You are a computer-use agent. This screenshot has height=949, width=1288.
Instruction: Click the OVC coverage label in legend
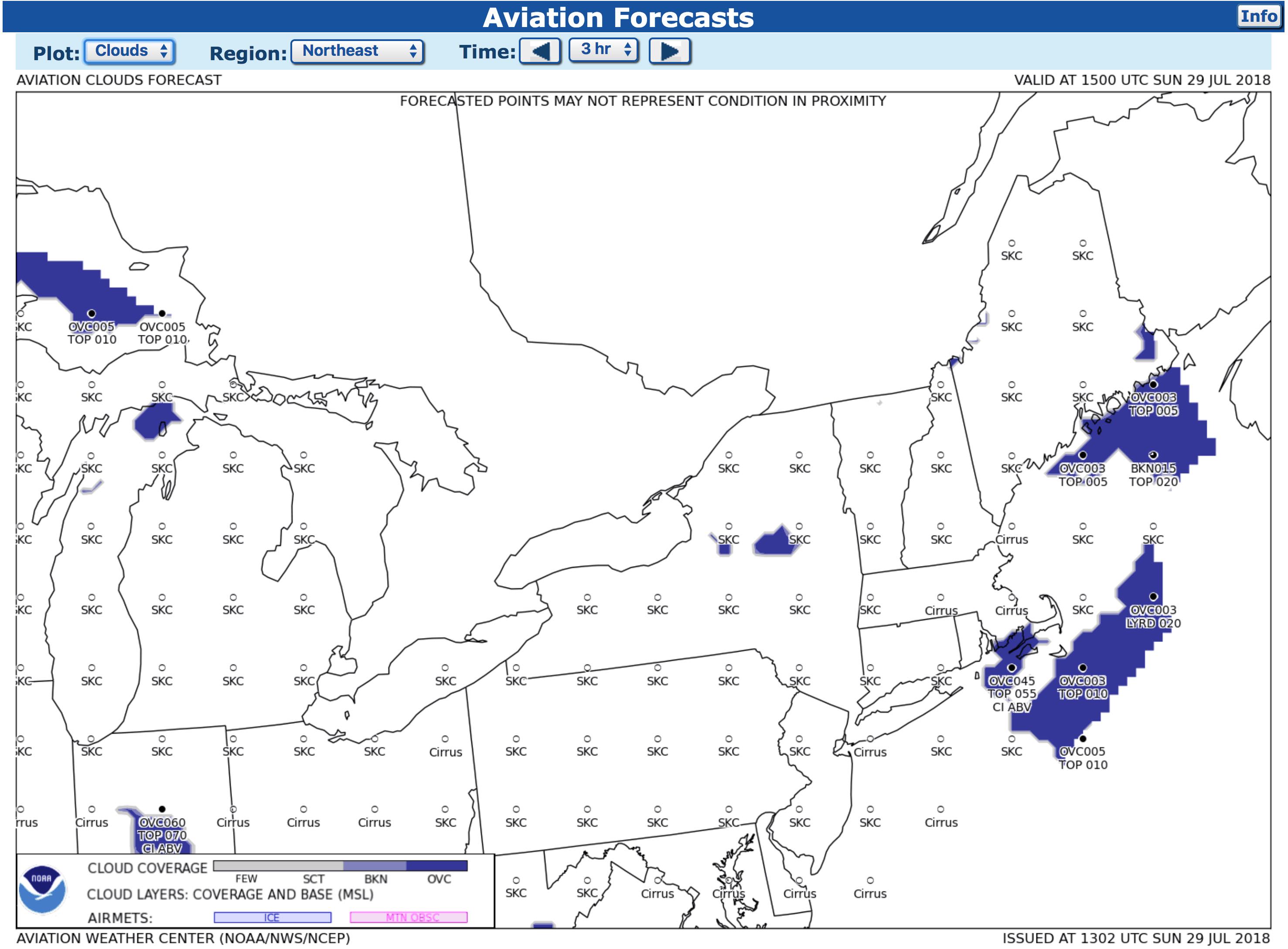pos(439,880)
